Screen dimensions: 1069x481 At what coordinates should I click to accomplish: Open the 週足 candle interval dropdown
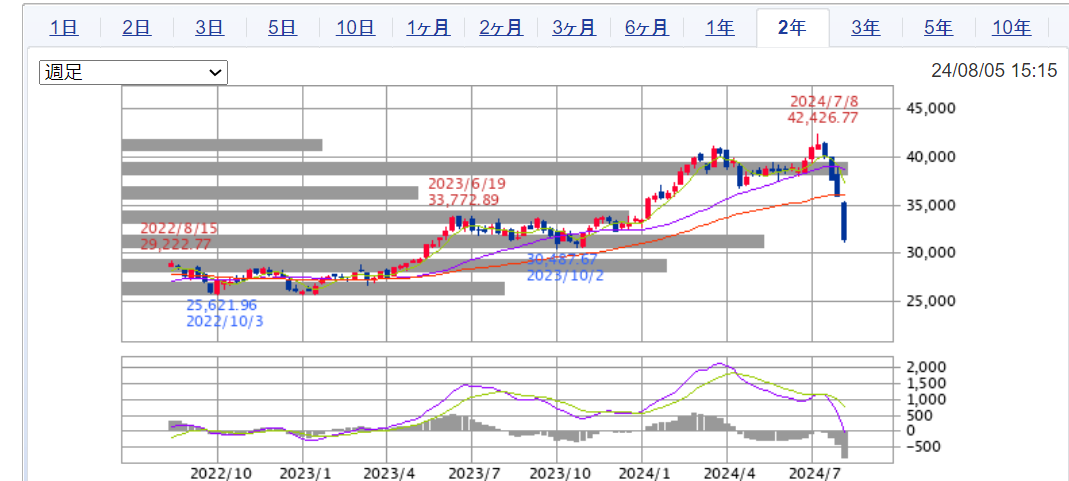point(133,72)
